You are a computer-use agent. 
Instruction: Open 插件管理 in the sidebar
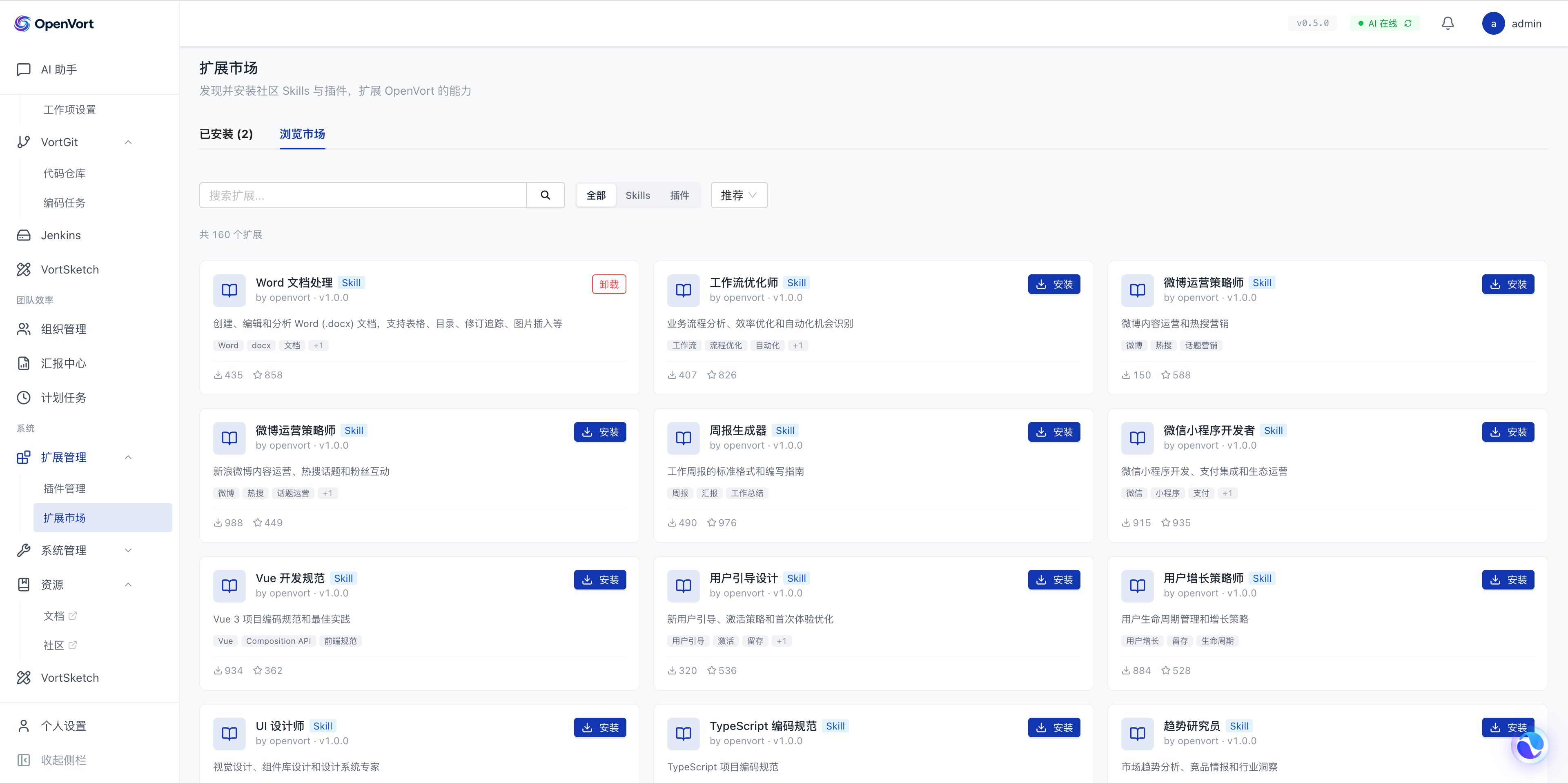65,489
